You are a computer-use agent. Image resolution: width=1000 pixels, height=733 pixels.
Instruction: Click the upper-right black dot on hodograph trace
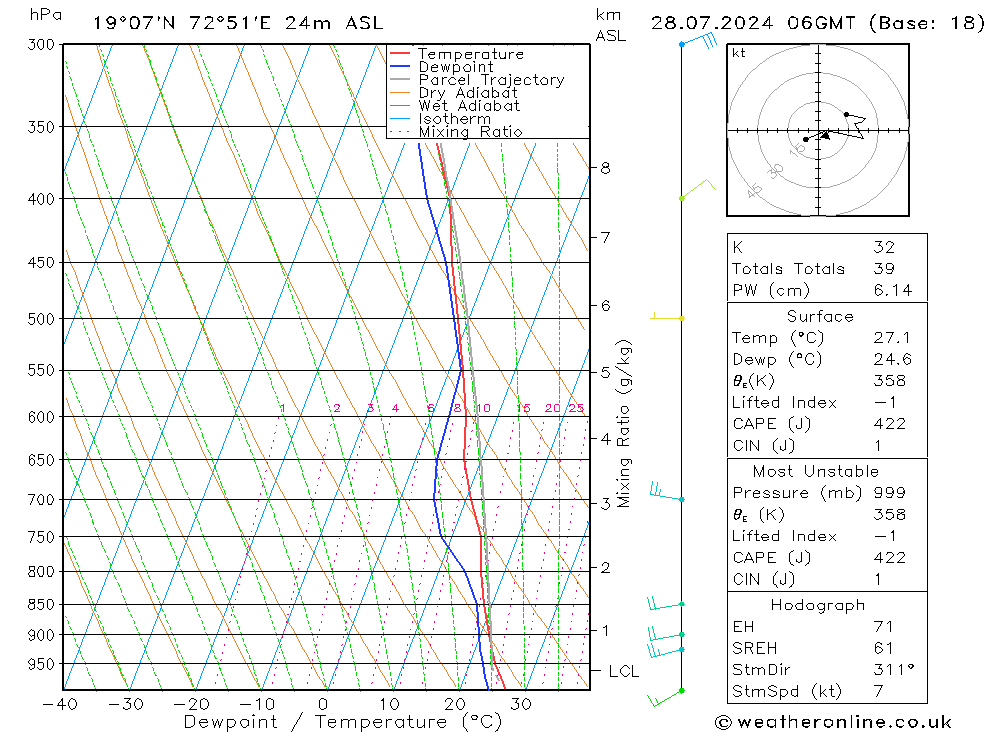pyautogui.click(x=846, y=114)
